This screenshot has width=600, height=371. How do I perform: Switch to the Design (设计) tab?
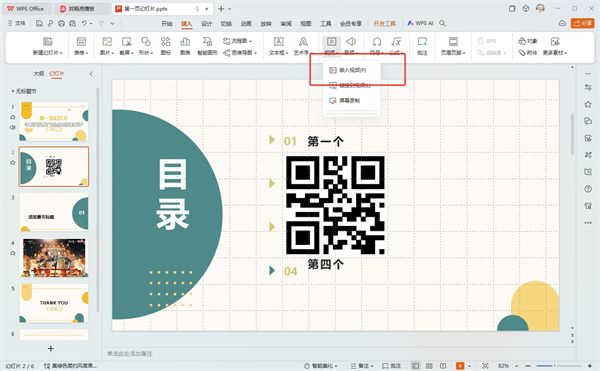coord(206,24)
